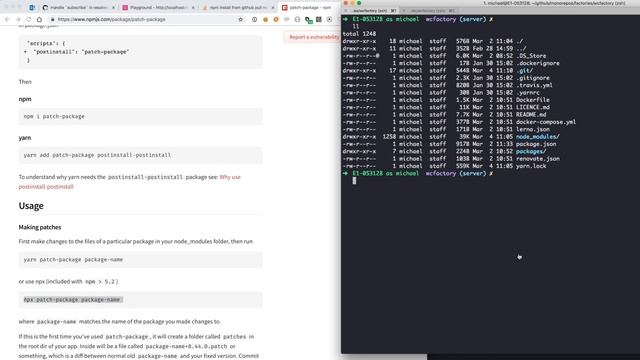Image resolution: width=640 pixels, height=360 pixels.
Task: Click '.gitignore' in terminal listing
Action: 533,78
